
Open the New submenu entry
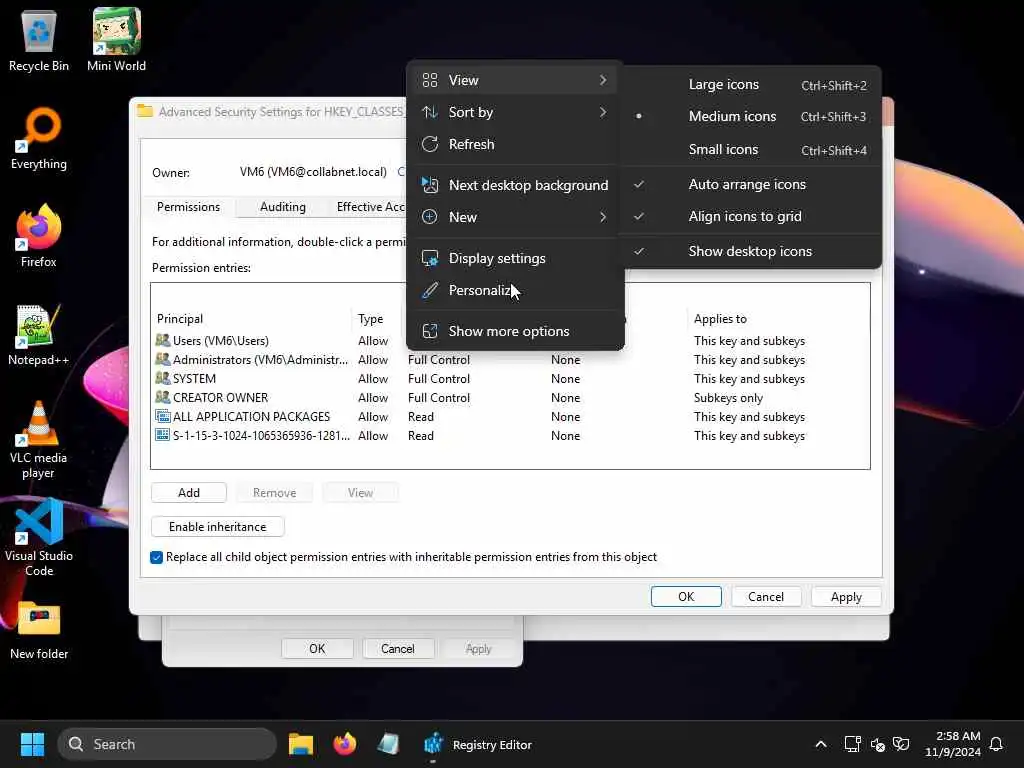[515, 217]
